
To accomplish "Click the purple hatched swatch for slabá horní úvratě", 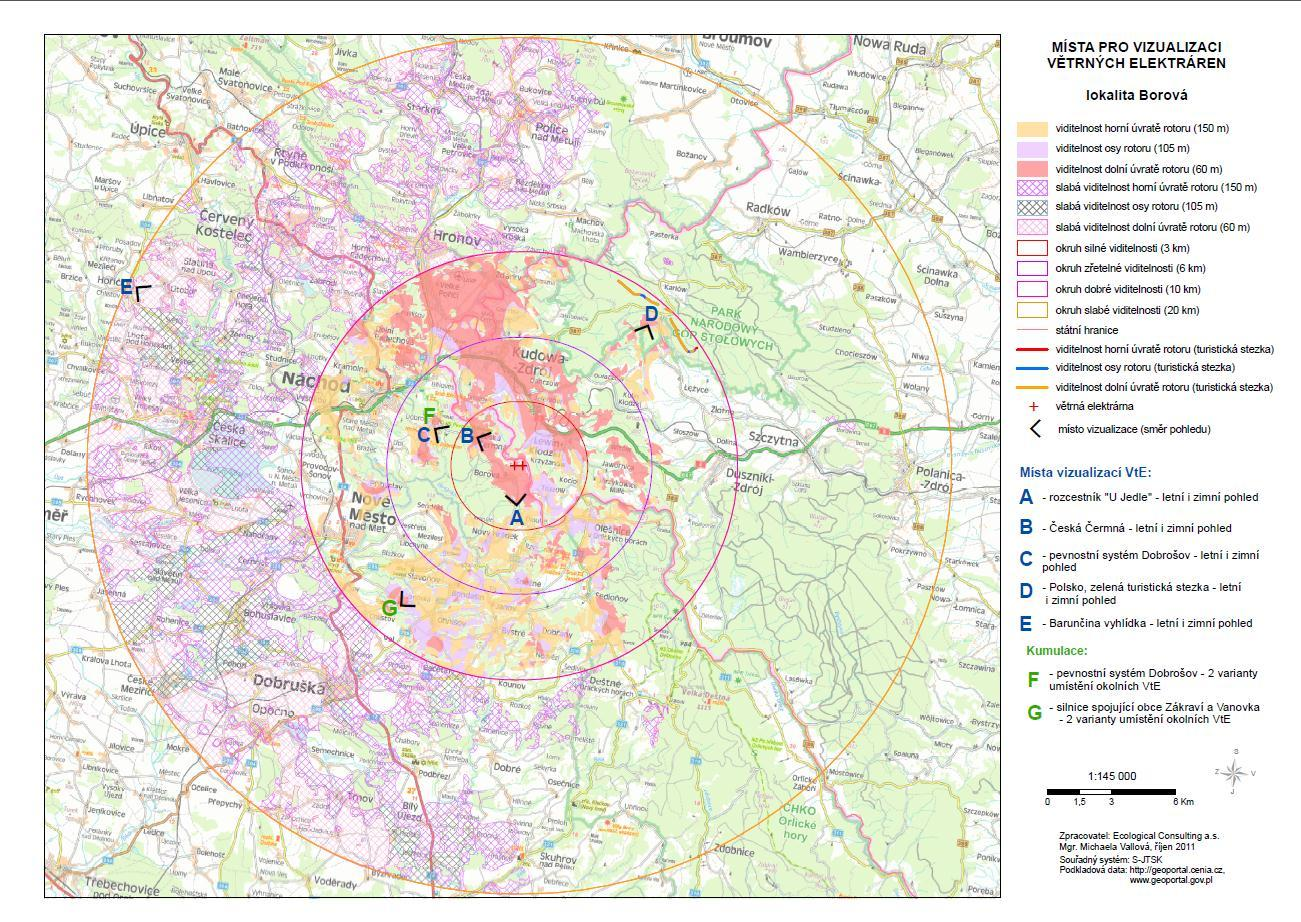I will 1032,187.
